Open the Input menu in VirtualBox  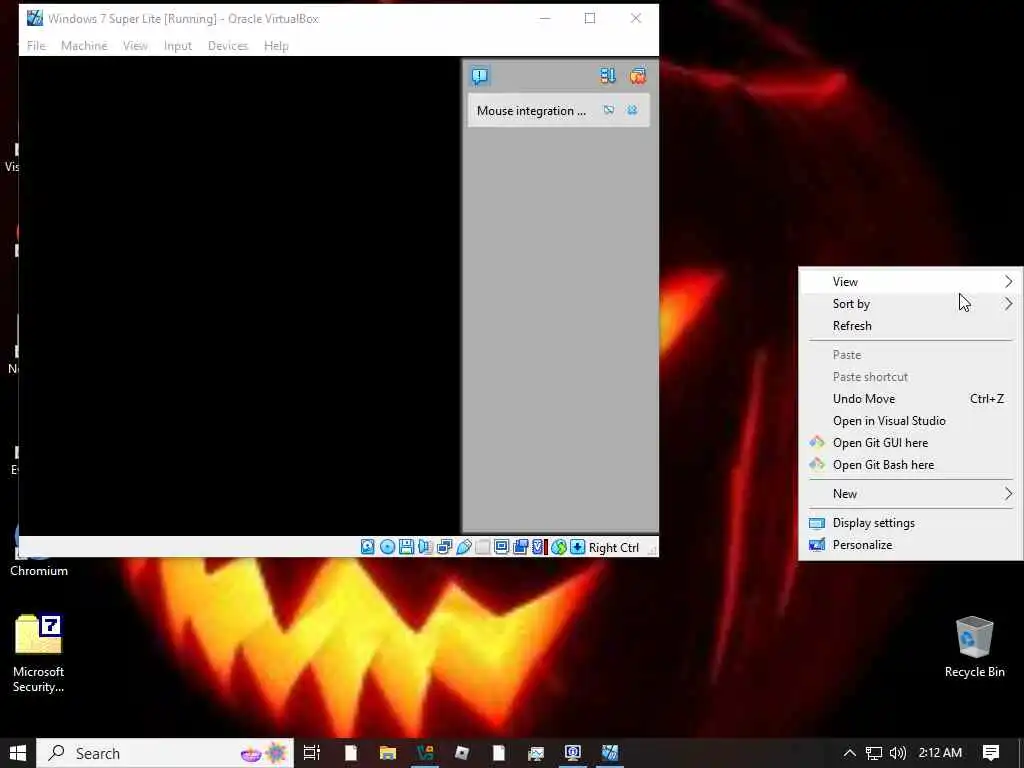pyautogui.click(x=178, y=46)
